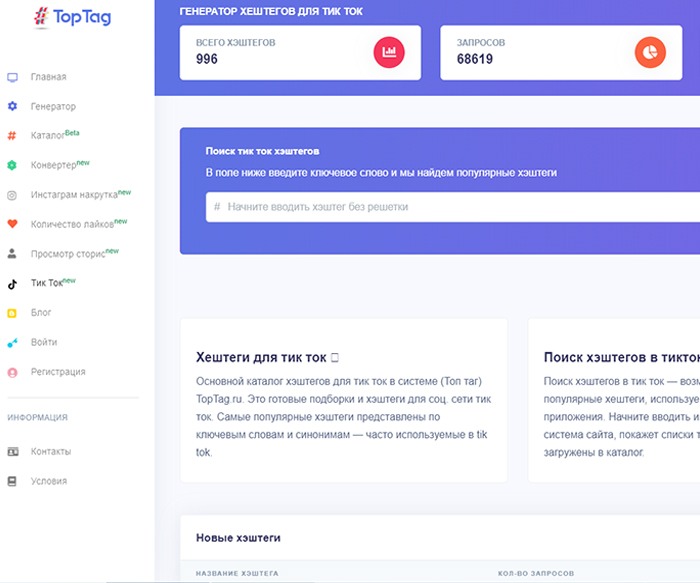The width and height of the screenshot is (700, 583).
Task: Click the Instagram icon beside Инстаграм накрутка
Action: pos(12,195)
